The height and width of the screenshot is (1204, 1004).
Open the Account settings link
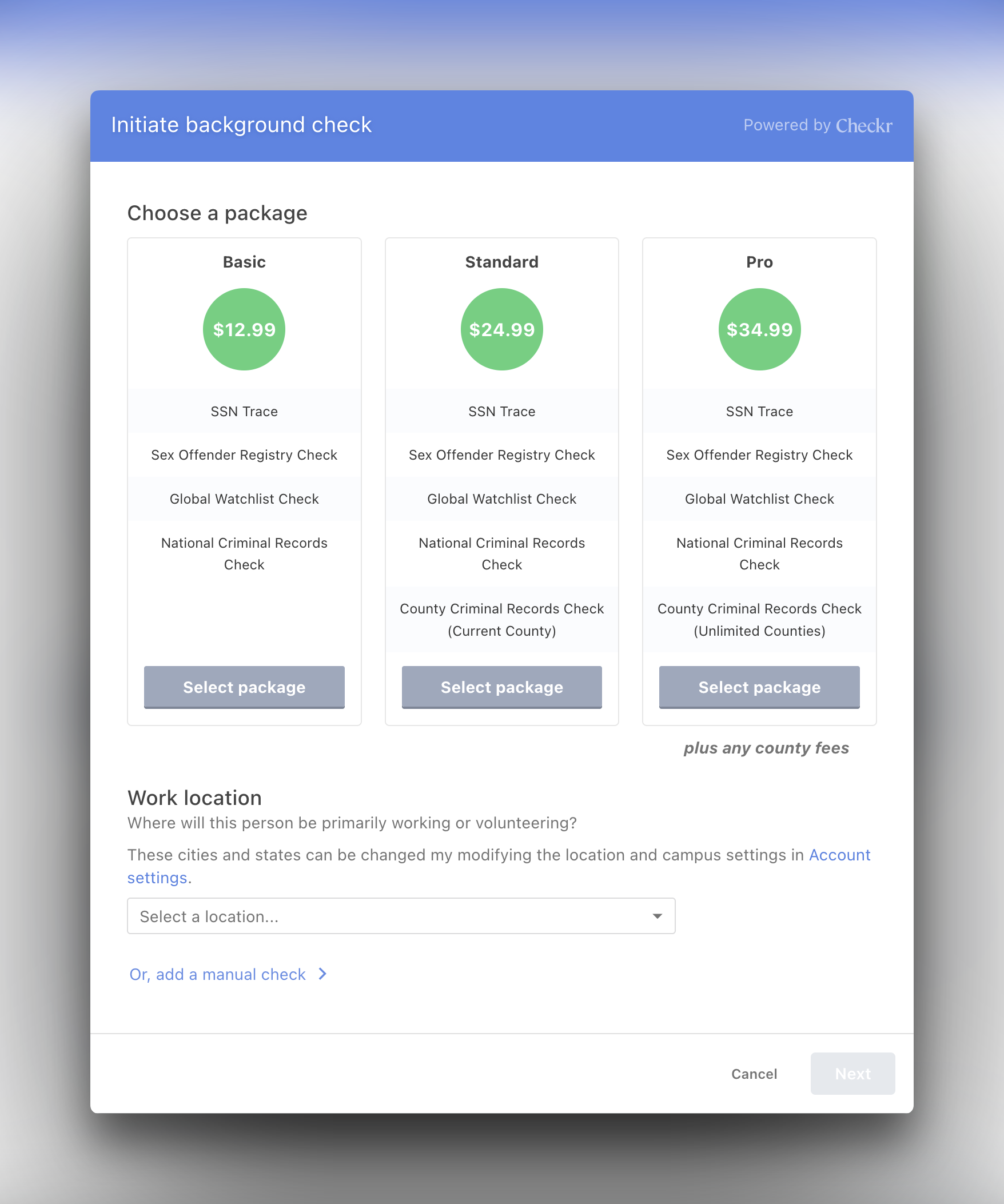point(839,855)
